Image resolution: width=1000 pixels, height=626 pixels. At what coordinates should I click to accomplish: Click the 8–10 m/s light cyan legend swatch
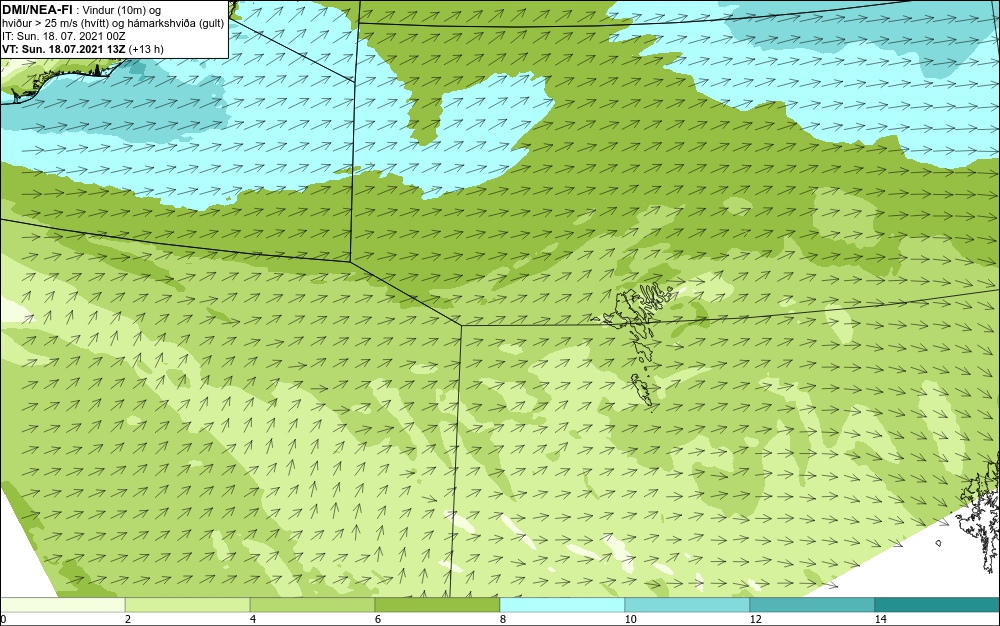[562, 605]
